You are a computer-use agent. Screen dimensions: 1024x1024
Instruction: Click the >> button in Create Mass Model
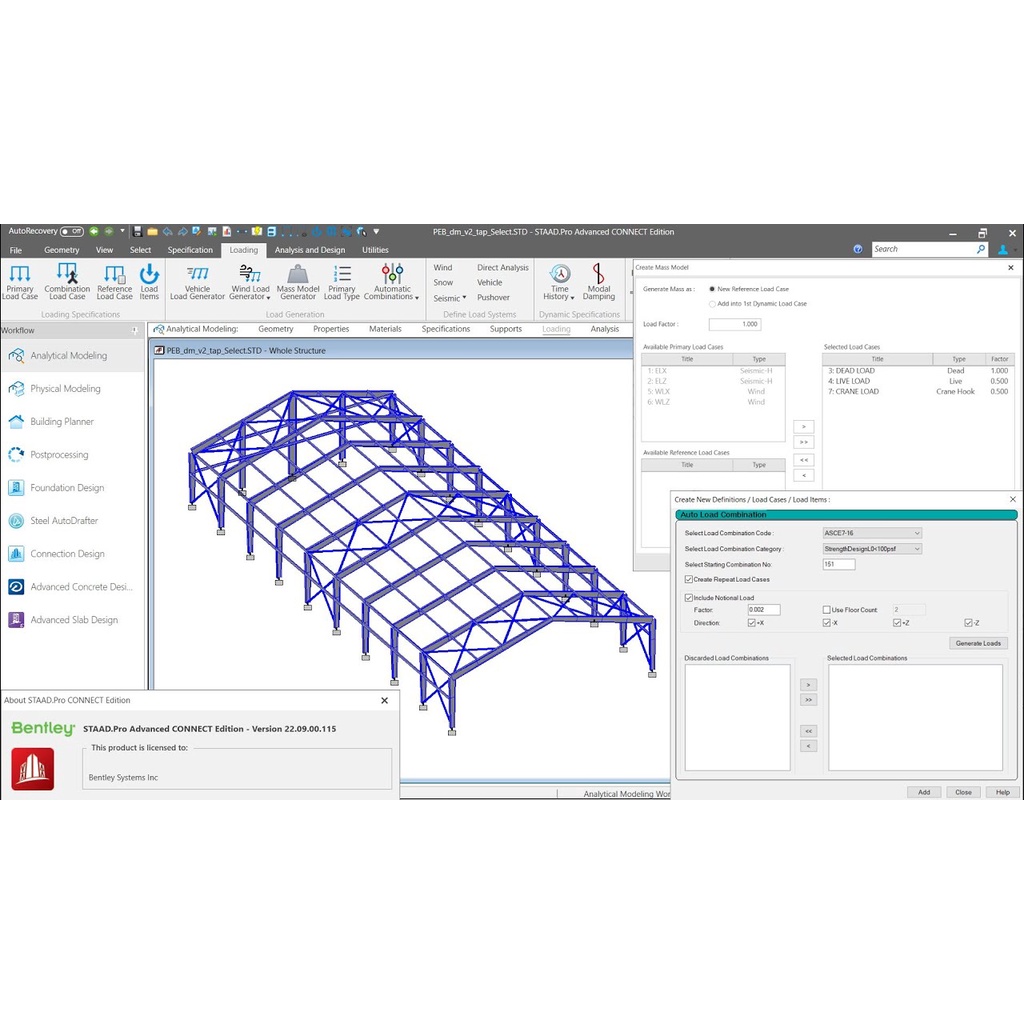click(803, 442)
